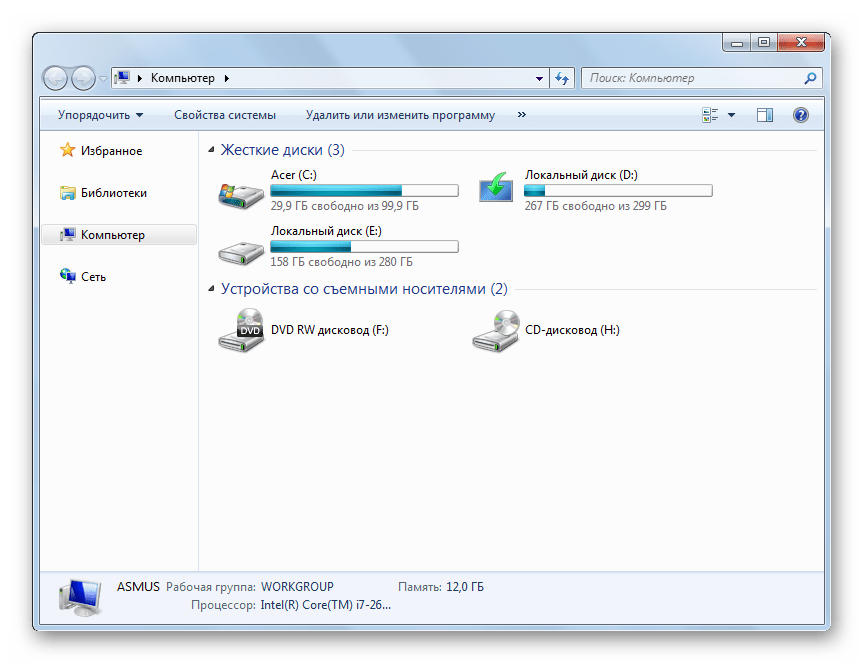Screen dimensions: 864x664
Task: Open Библиотеки in the navigation pane
Action: (113, 193)
